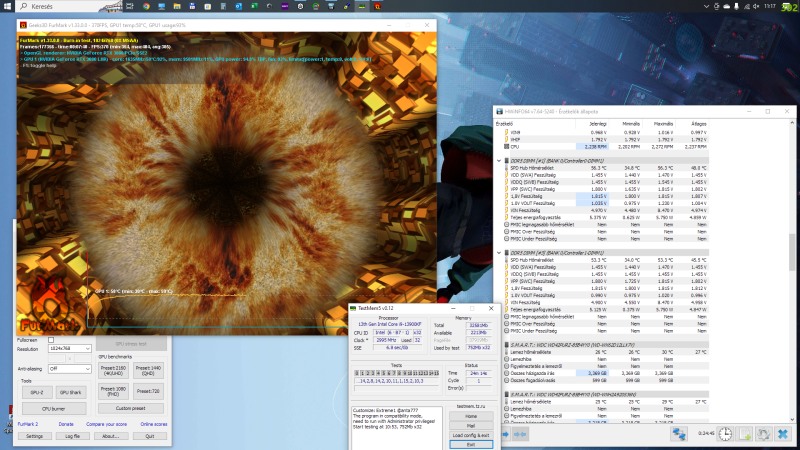Switch to the FurMark taskbar icon
The width and height of the screenshot is (800, 450).
click(378, 6)
